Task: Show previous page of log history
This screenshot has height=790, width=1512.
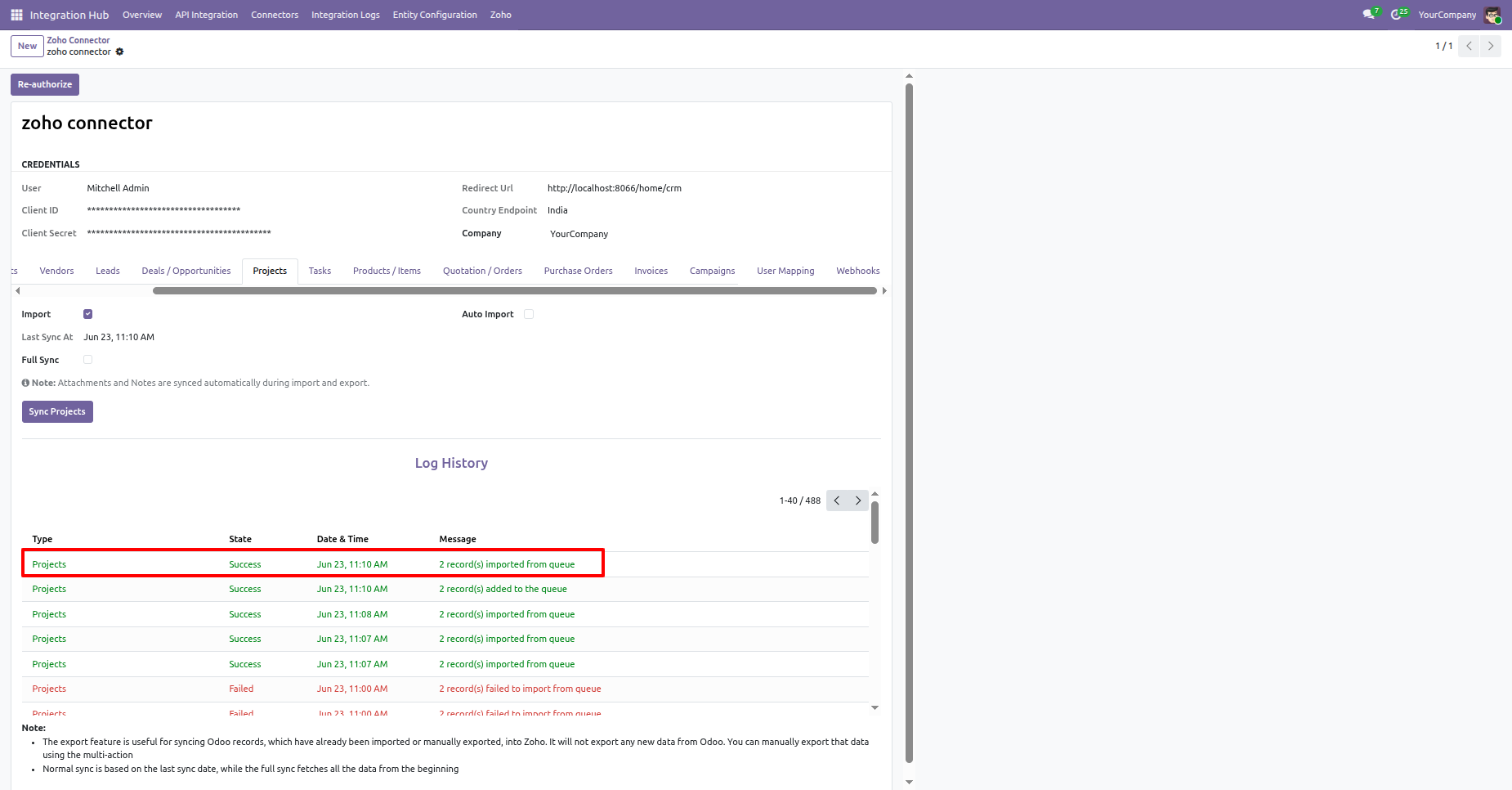Action: tap(837, 500)
